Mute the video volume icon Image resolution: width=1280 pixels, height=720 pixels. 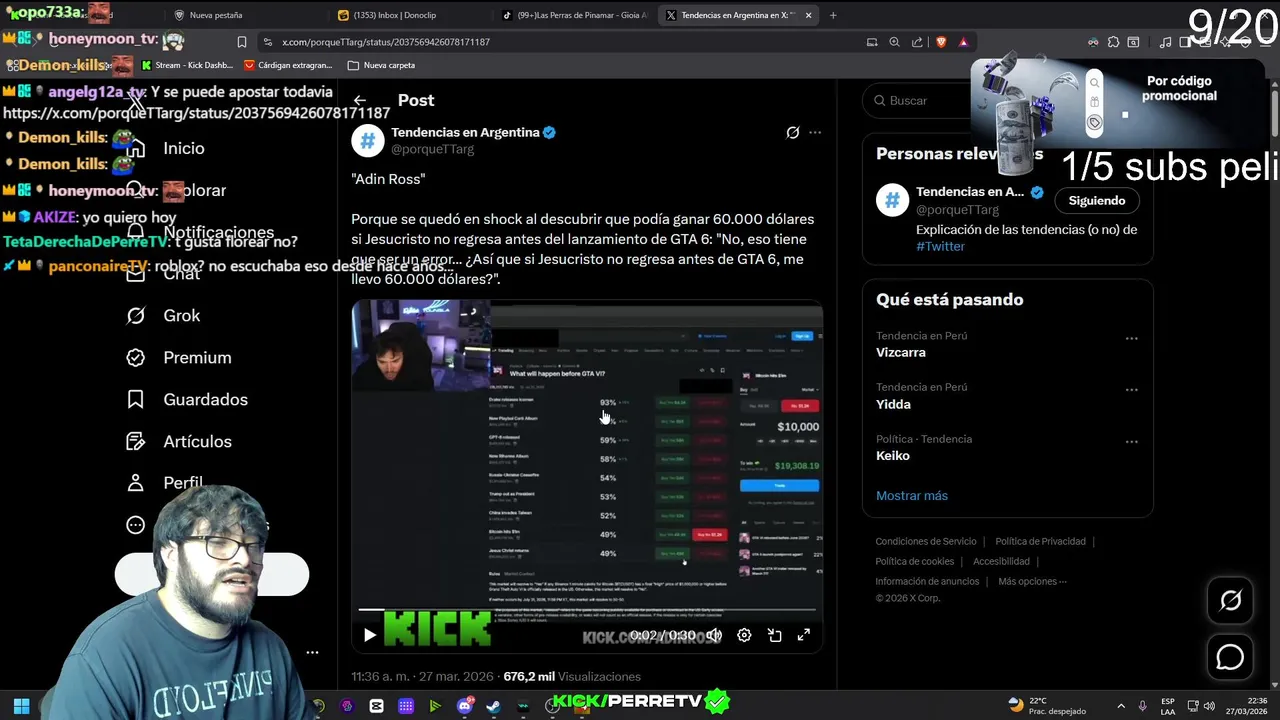pyautogui.click(x=714, y=635)
